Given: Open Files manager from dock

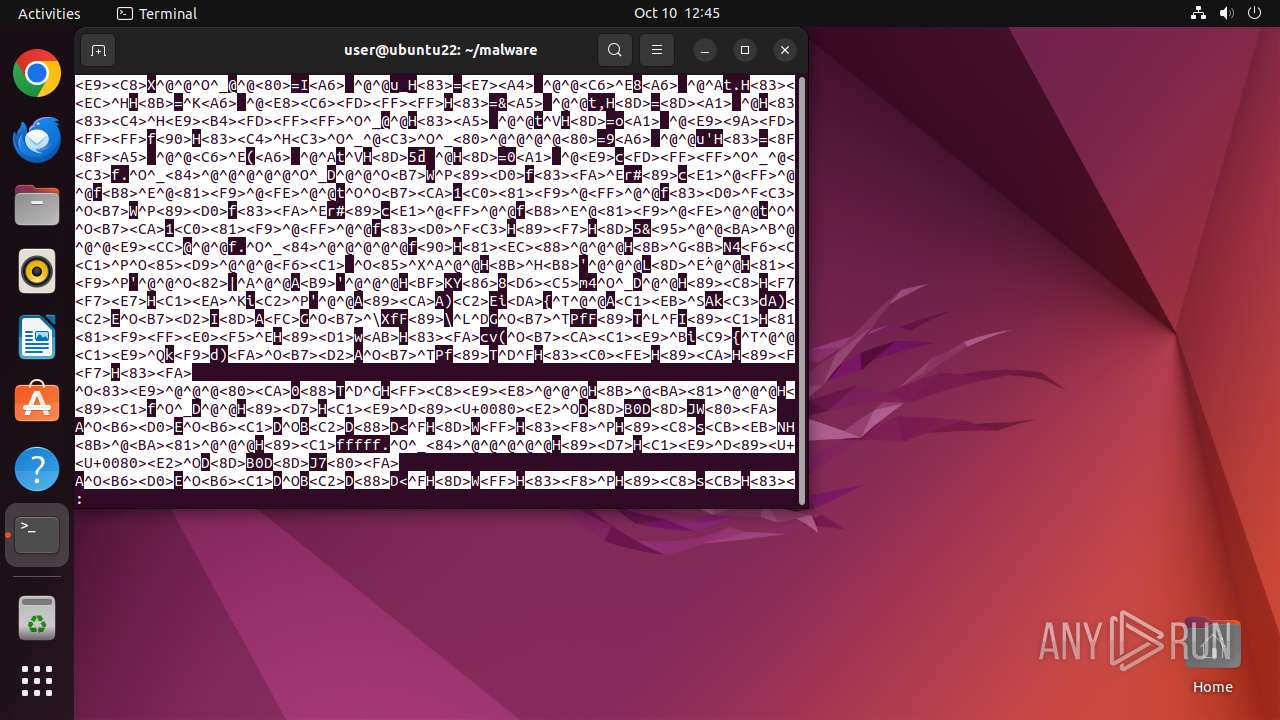Looking at the screenshot, I should pyautogui.click(x=37, y=205).
